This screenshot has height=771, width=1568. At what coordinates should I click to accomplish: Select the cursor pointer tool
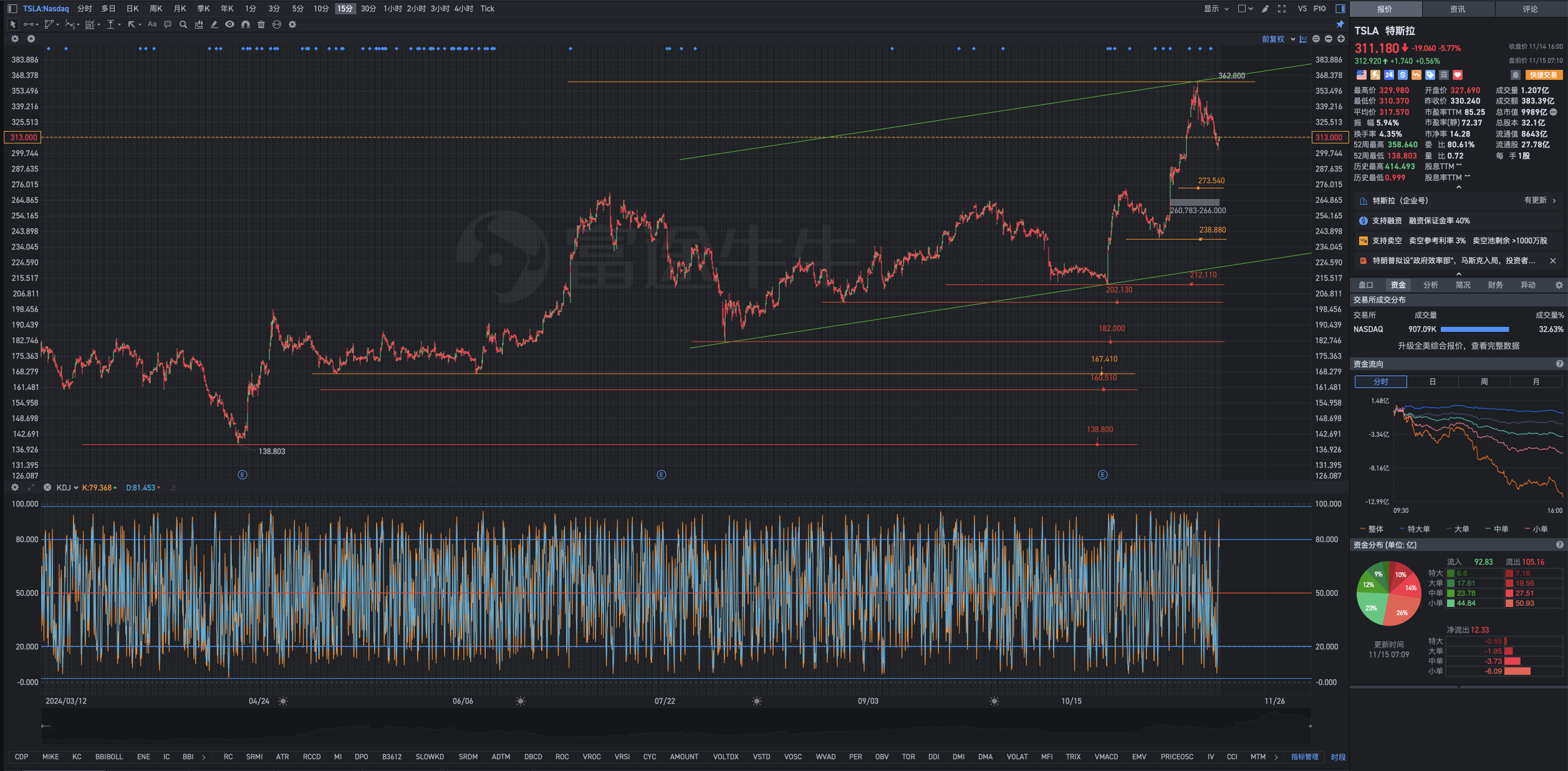click(12, 24)
